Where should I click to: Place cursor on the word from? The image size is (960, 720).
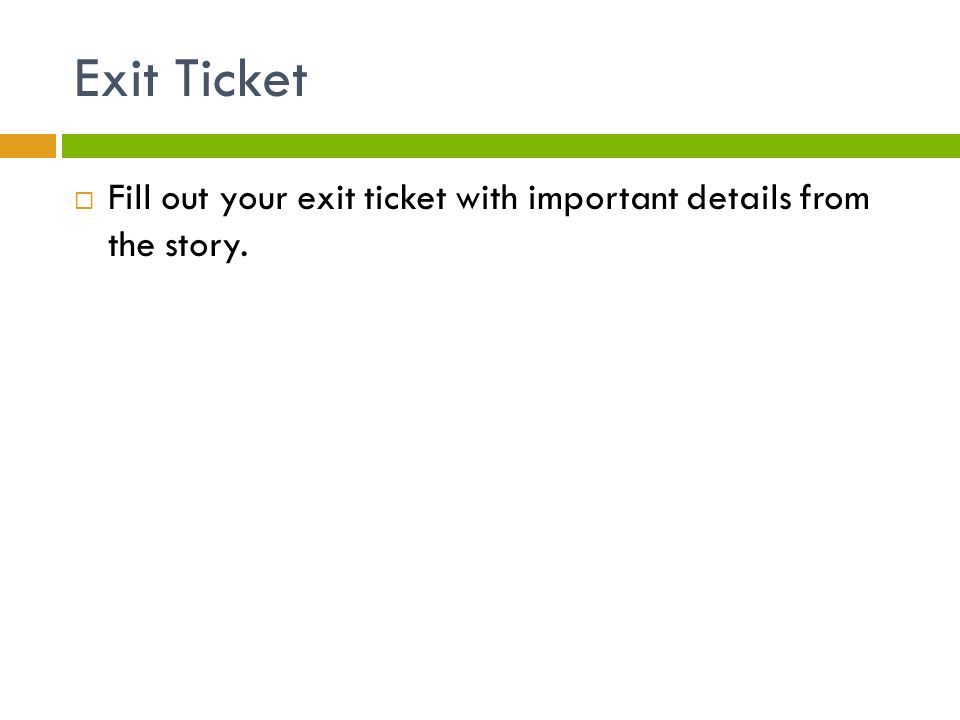click(x=834, y=198)
